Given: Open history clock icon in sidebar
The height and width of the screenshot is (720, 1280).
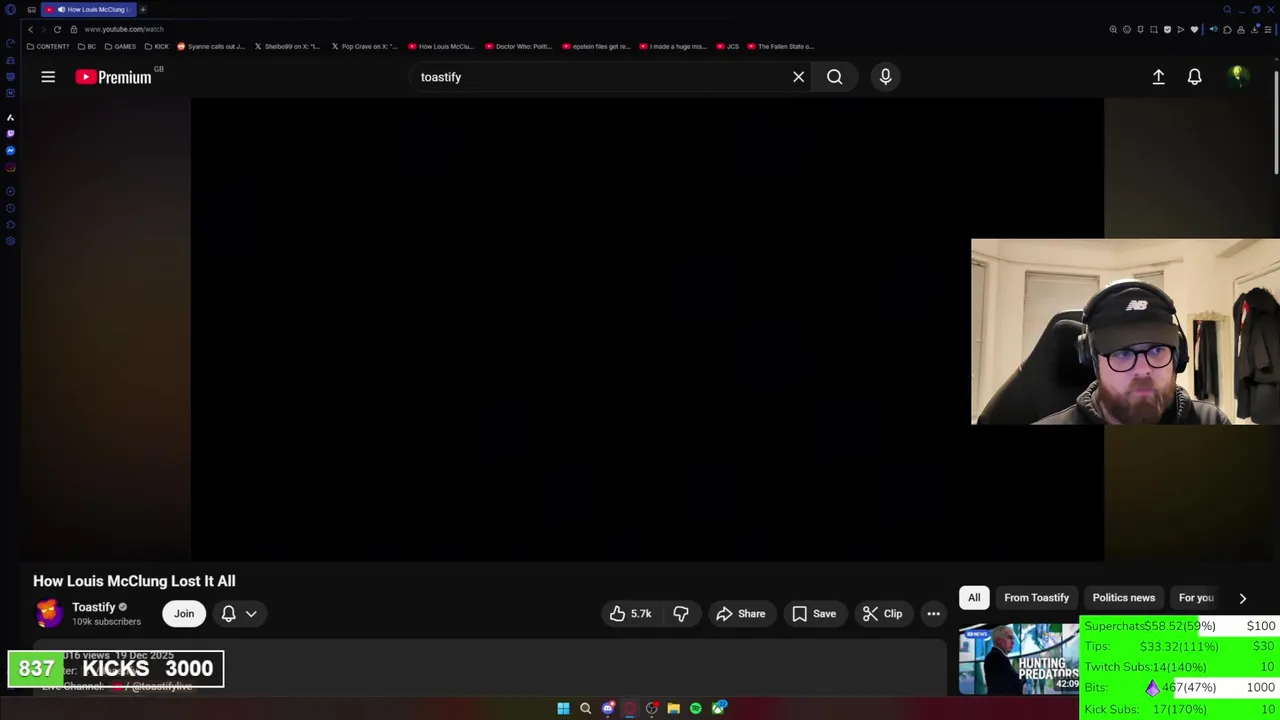Looking at the screenshot, I should coord(10,208).
